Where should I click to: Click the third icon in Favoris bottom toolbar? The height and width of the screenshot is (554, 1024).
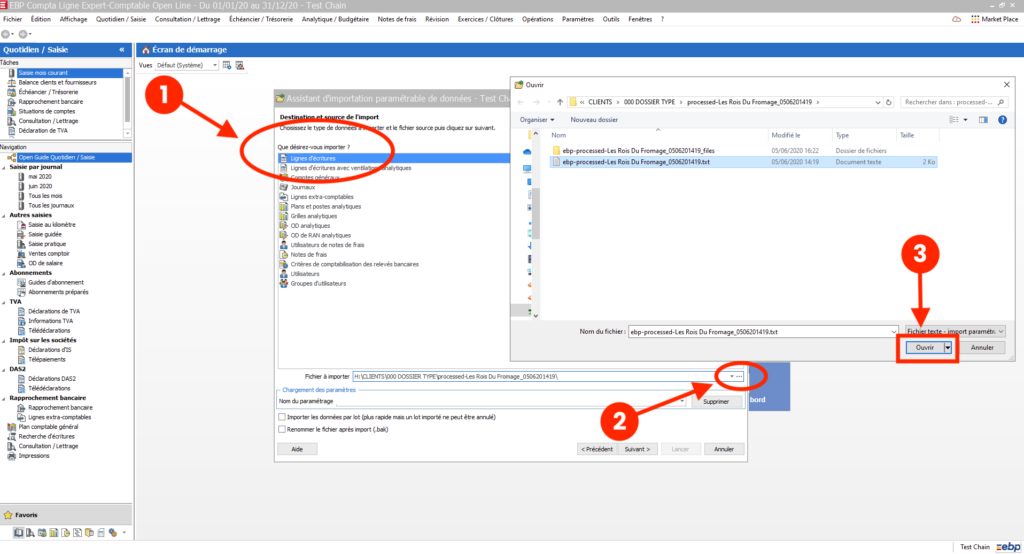tap(42, 533)
